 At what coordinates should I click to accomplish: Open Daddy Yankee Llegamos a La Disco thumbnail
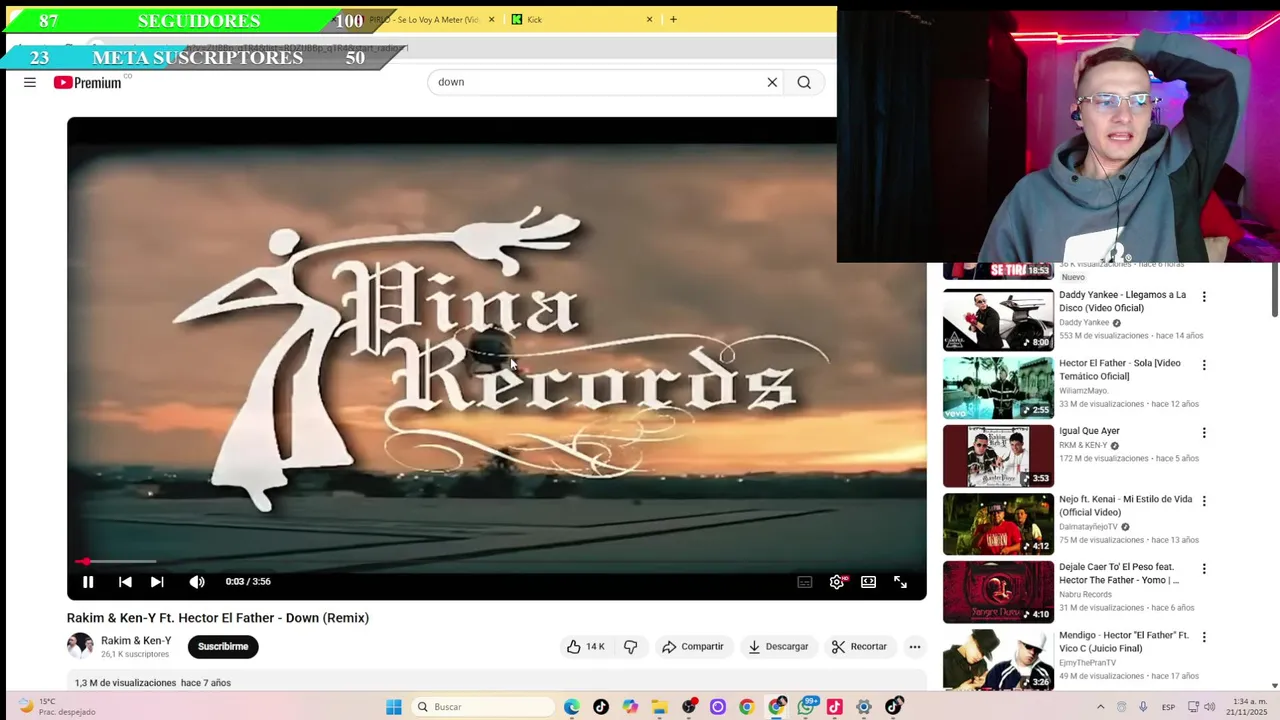click(998, 320)
